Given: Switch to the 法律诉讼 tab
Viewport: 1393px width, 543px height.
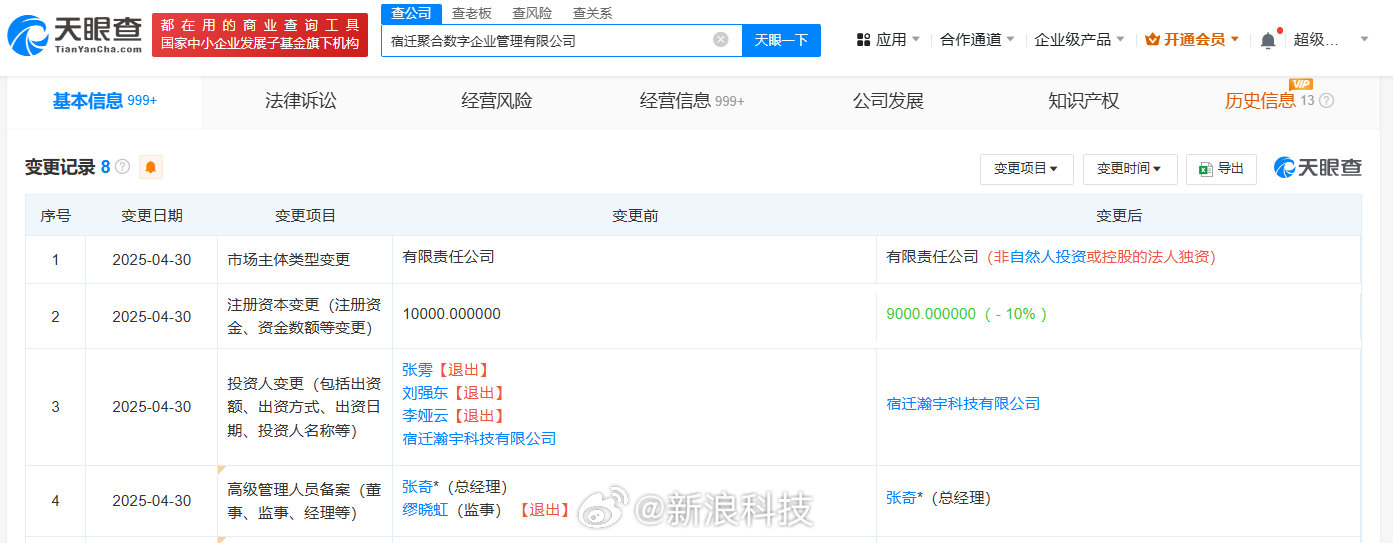Looking at the screenshot, I should click(x=301, y=101).
